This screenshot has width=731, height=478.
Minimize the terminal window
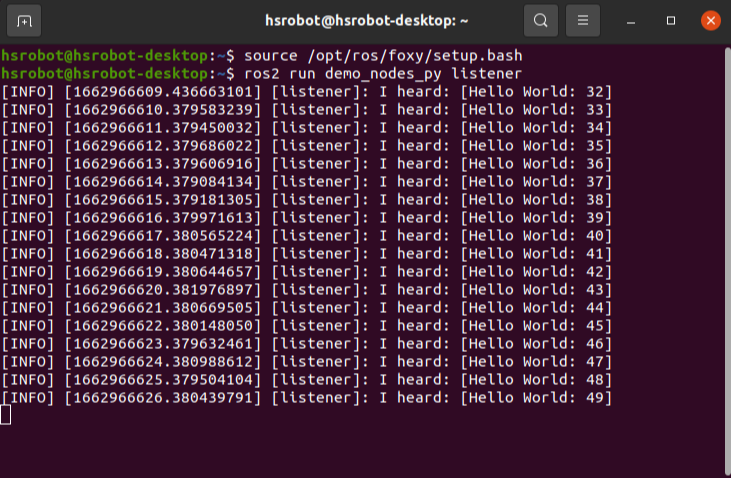point(631,21)
